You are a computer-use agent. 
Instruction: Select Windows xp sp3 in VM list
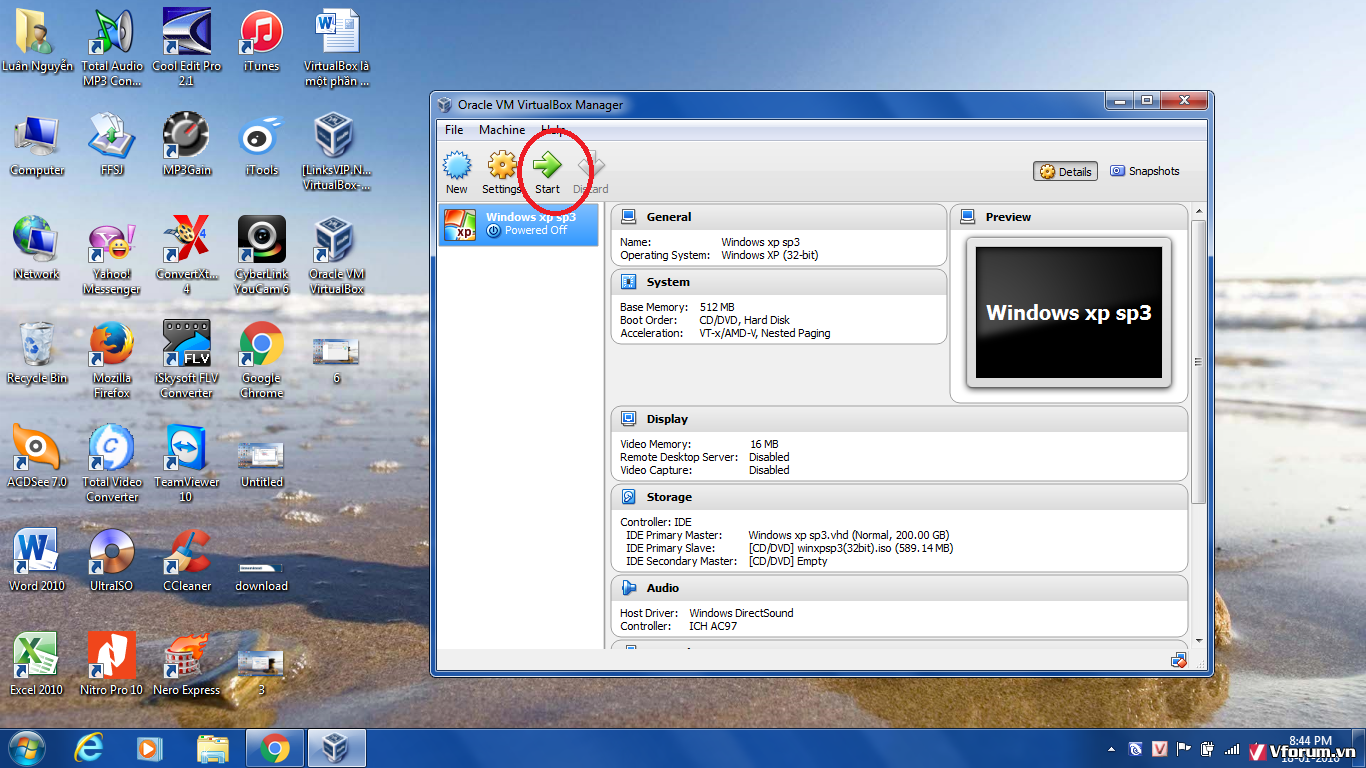point(519,224)
